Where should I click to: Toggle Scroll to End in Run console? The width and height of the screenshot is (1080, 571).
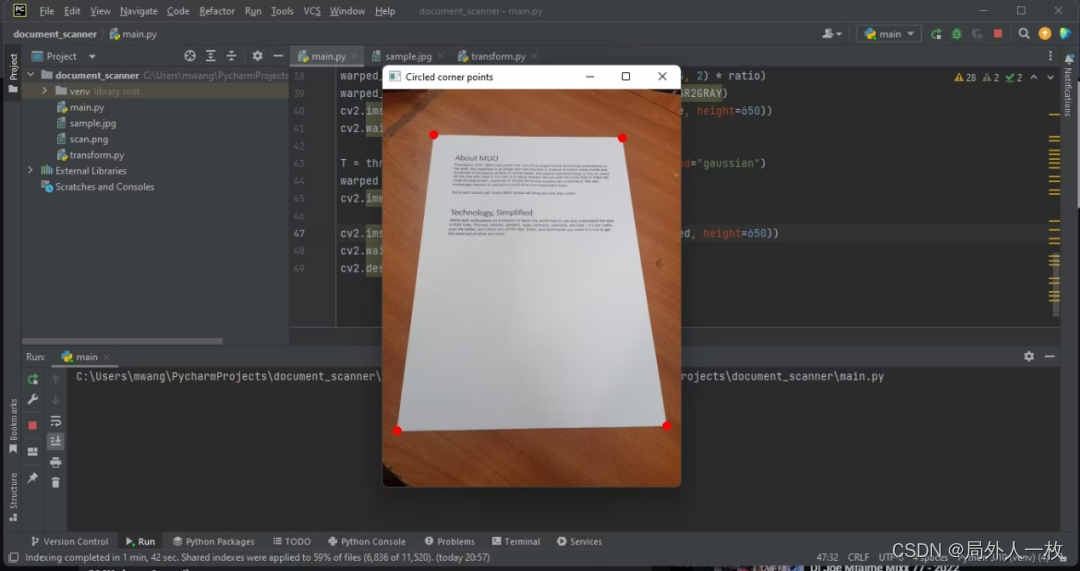(x=56, y=441)
